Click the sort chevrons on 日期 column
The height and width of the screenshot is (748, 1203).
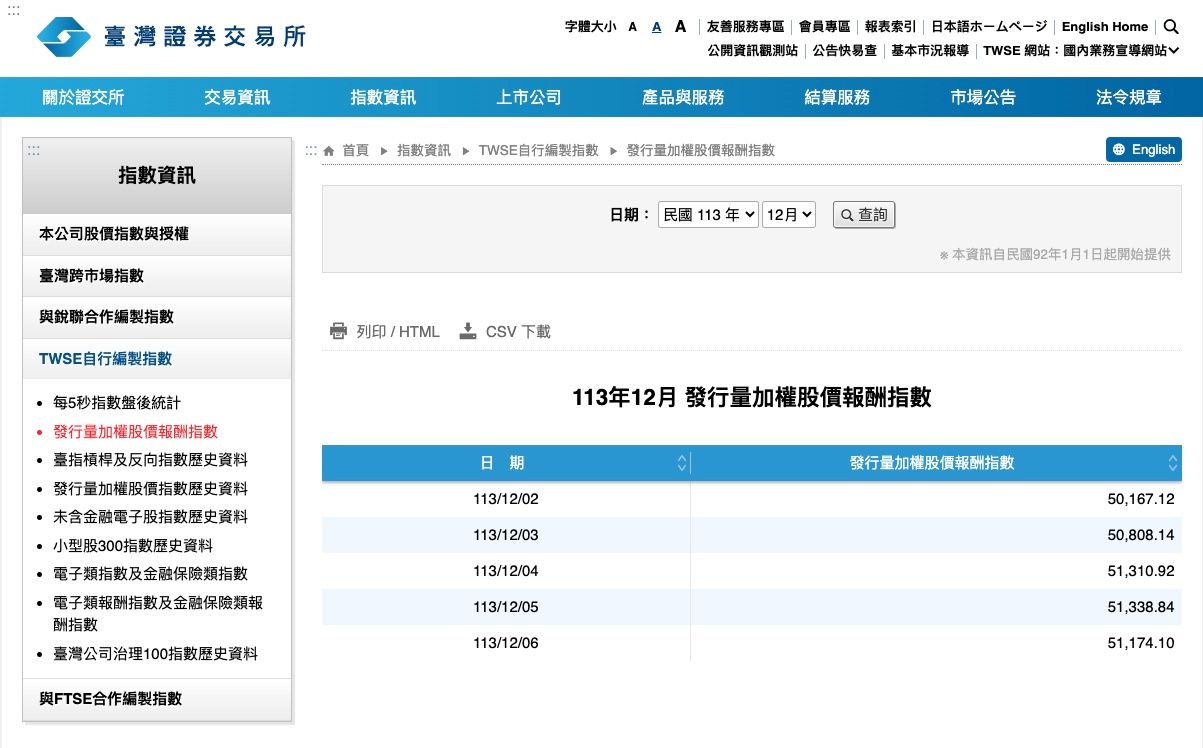(x=682, y=462)
